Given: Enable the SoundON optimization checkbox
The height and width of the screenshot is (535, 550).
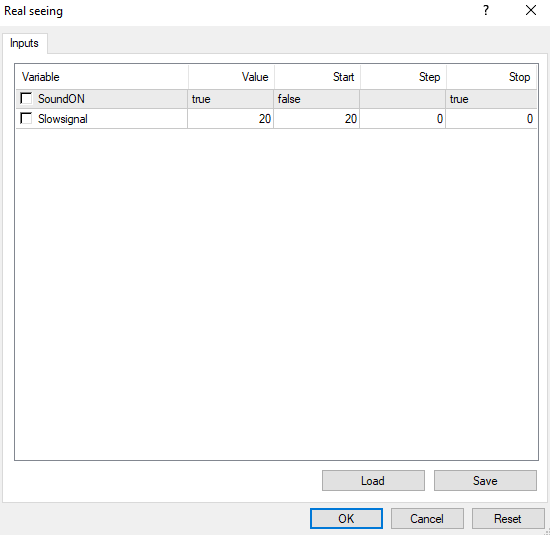Looking at the screenshot, I should pos(26,99).
